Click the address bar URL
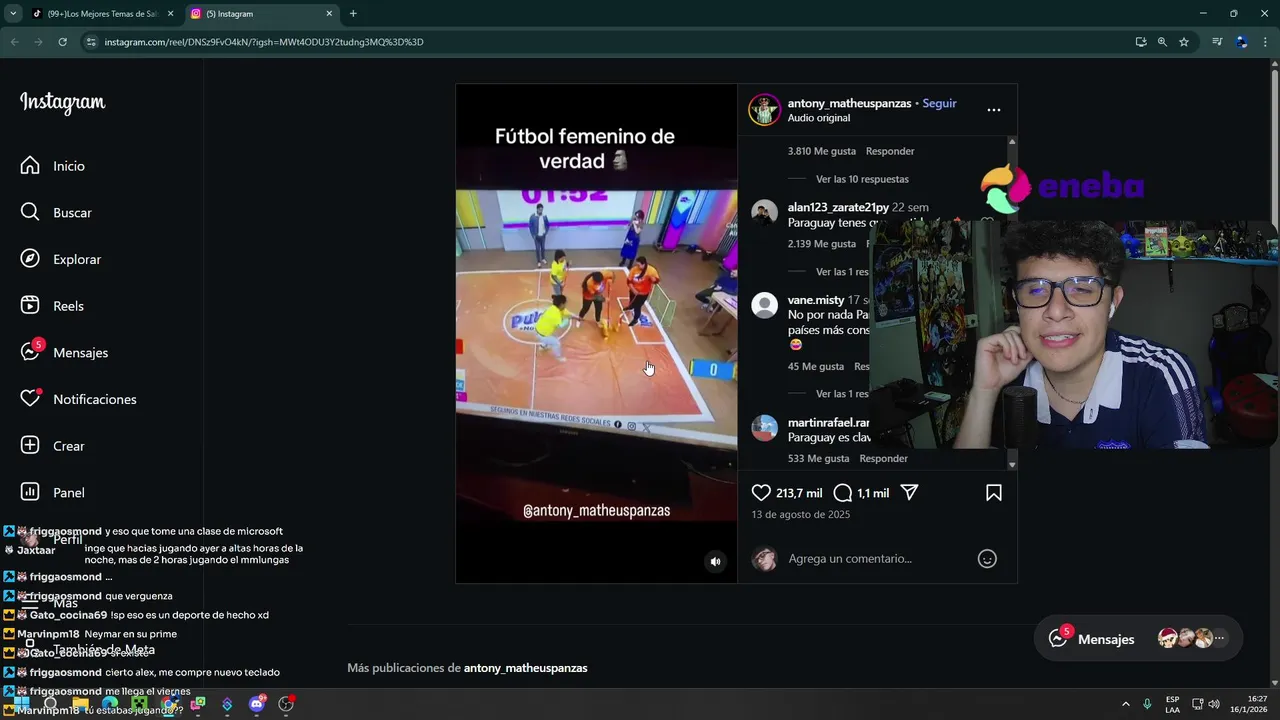This screenshot has height=720, width=1280. pyautogui.click(x=264, y=42)
